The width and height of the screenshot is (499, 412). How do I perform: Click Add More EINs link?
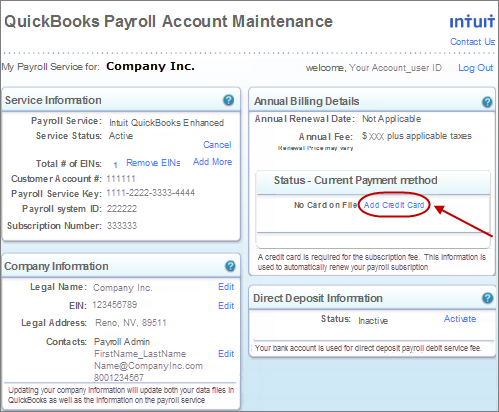(212, 162)
